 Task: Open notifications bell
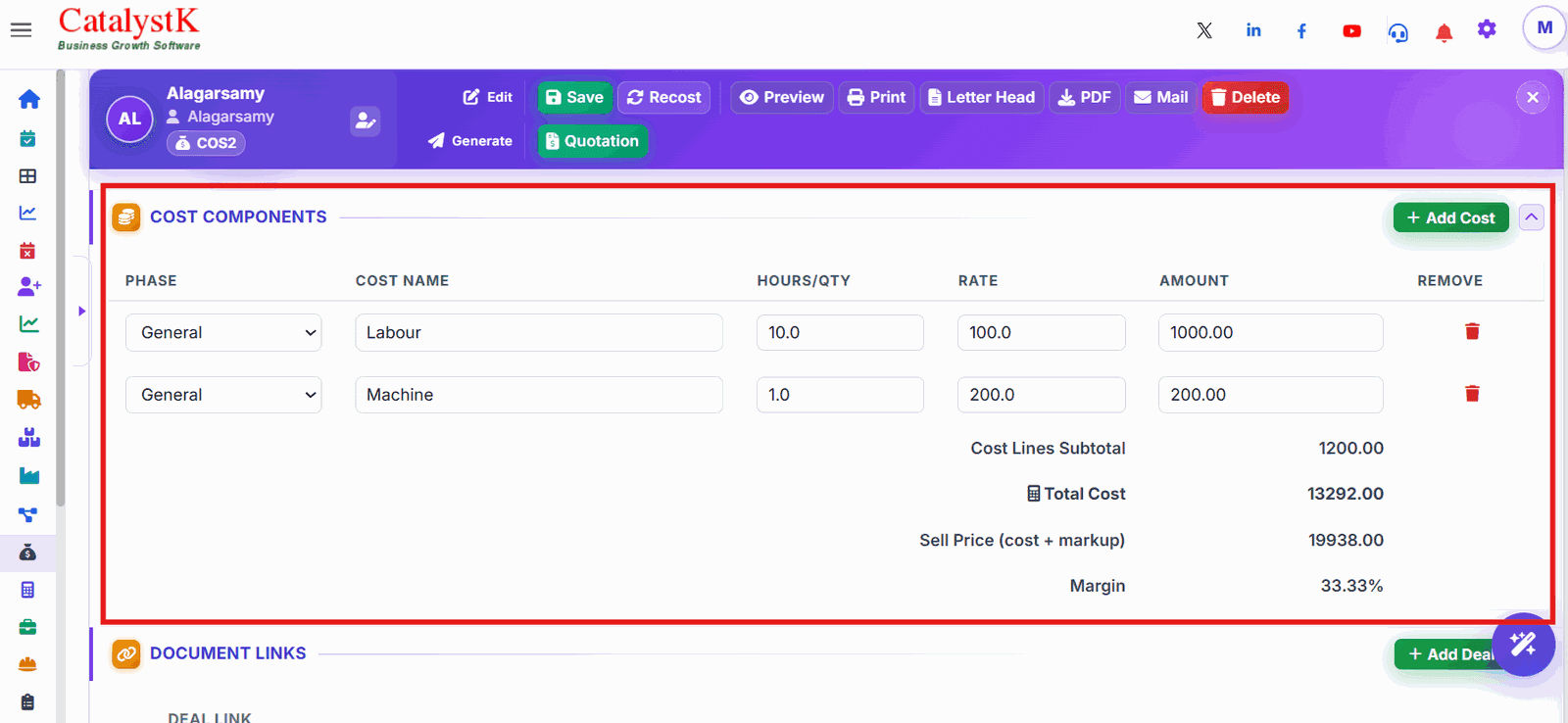(1444, 32)
